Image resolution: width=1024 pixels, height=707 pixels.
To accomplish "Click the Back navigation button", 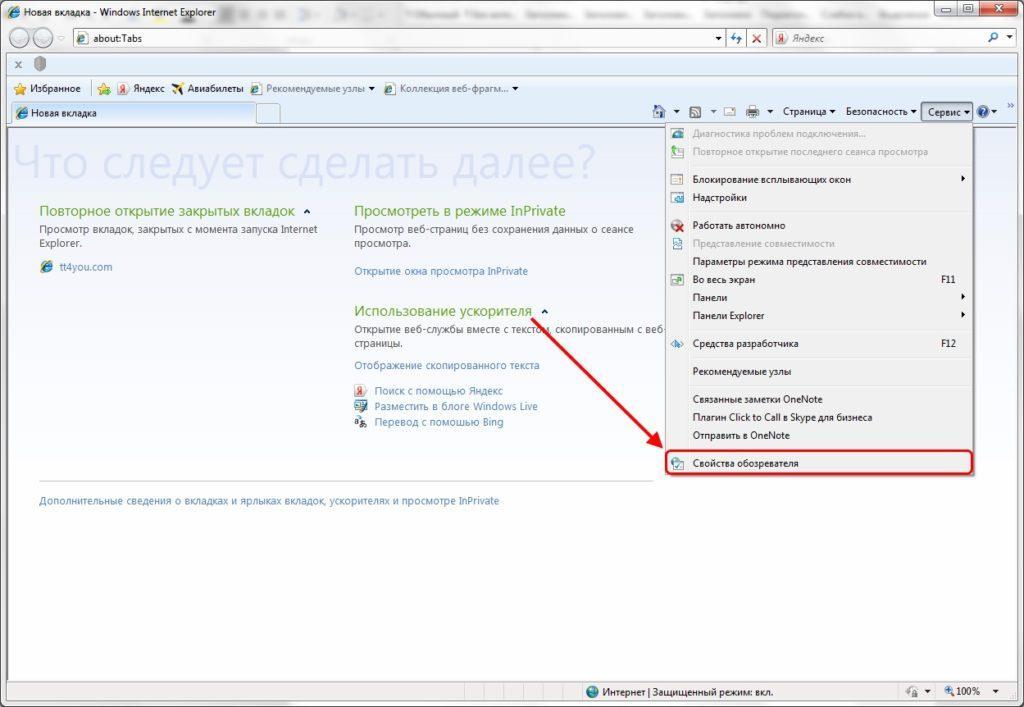I will click(20, 39).
